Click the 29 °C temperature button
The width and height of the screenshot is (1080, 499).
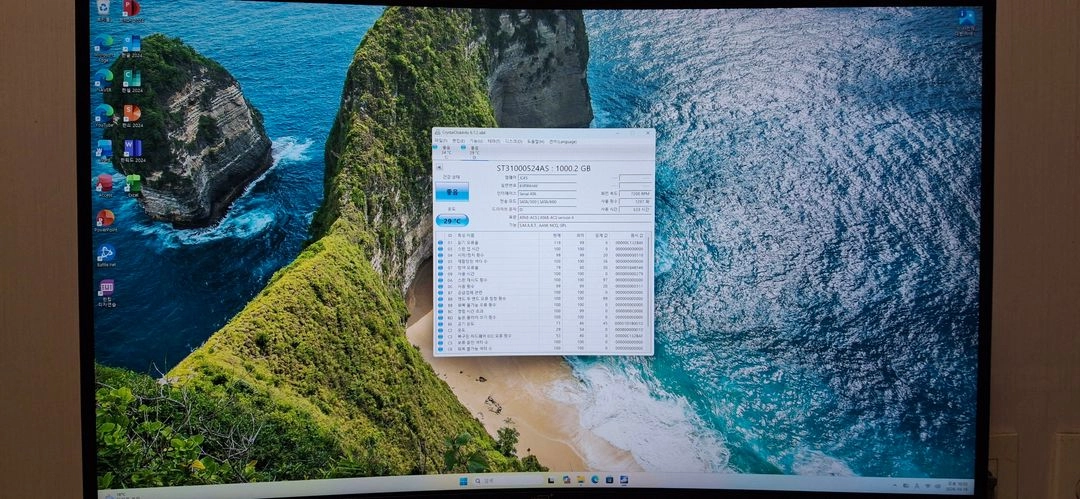[453, 221]
